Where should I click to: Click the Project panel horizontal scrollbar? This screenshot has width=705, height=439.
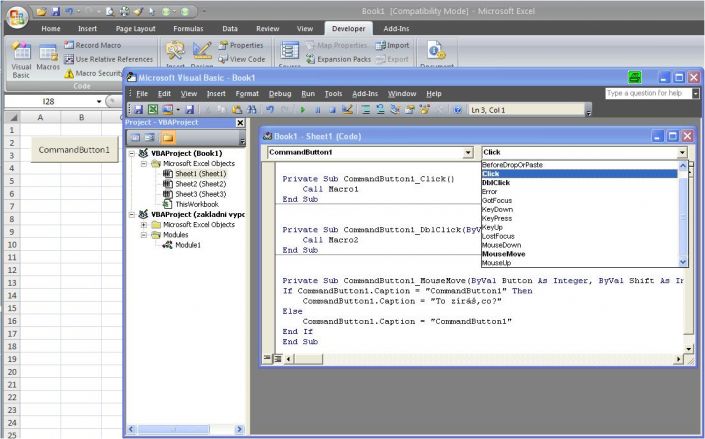tap(185, 429)
